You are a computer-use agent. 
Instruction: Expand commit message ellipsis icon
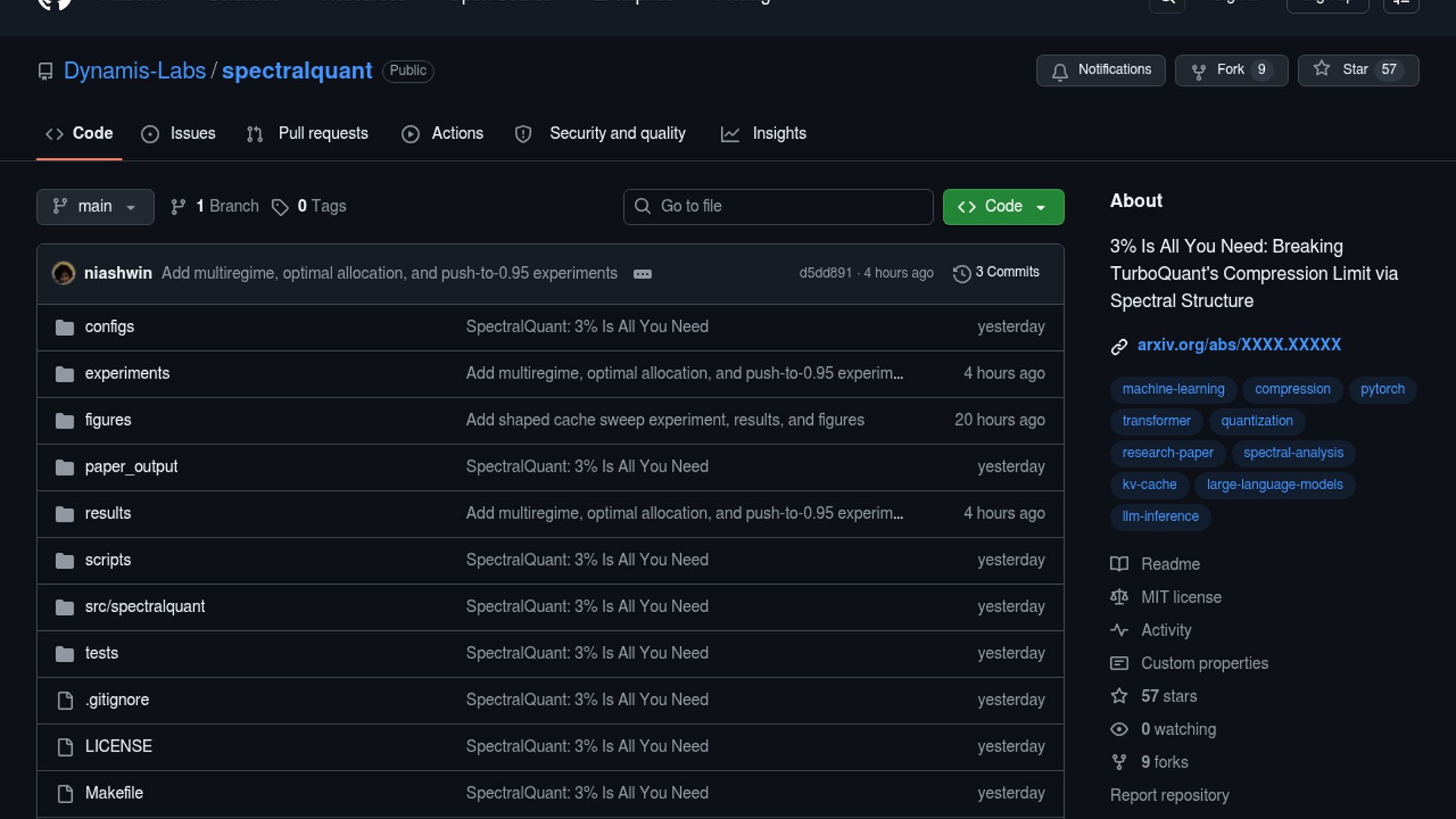[x=642, y=274]
